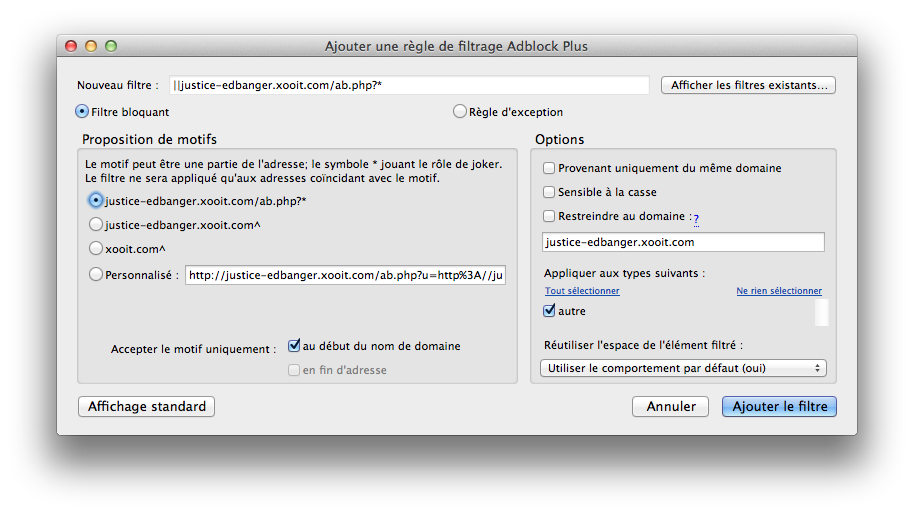Click the custom pattern URL field
914x514 pixels.
pos(345,275)
